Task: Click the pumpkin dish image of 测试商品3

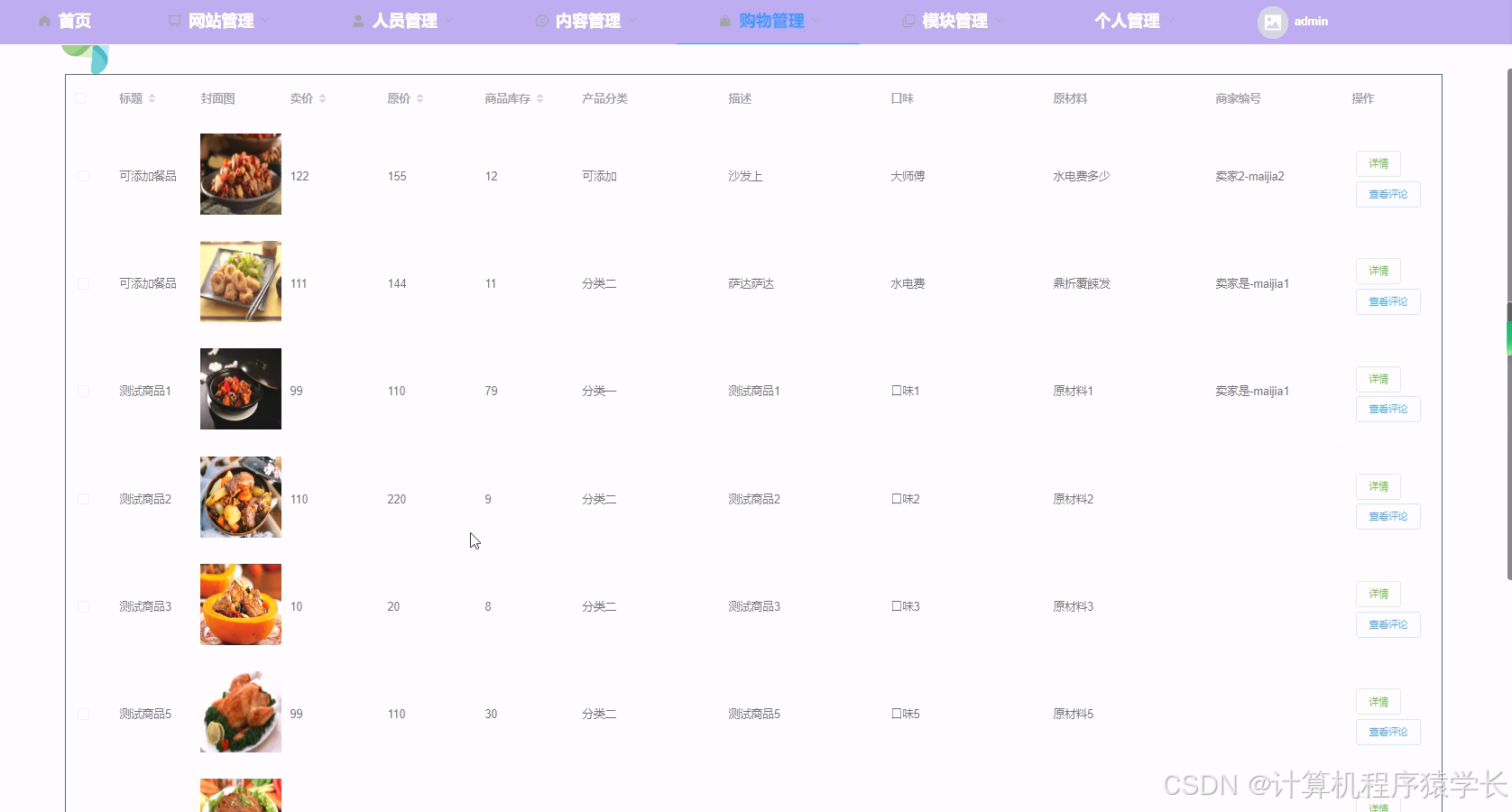Action: coord(241,604)
